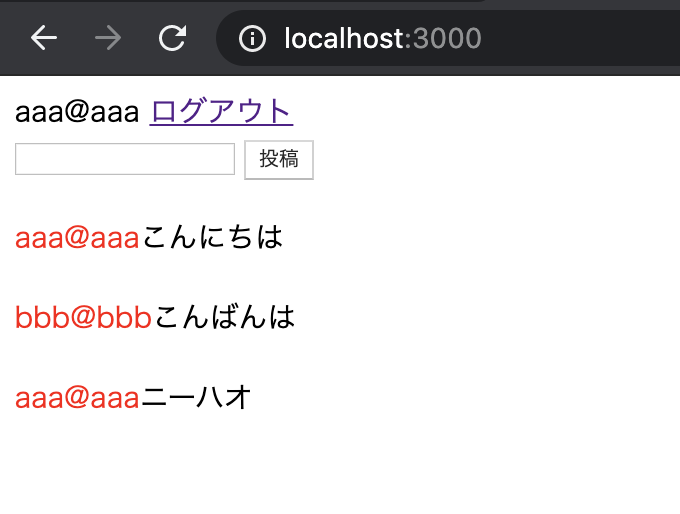Screen dimensions: 680x514
Task: View site information icon
Action: coord(253,39)
